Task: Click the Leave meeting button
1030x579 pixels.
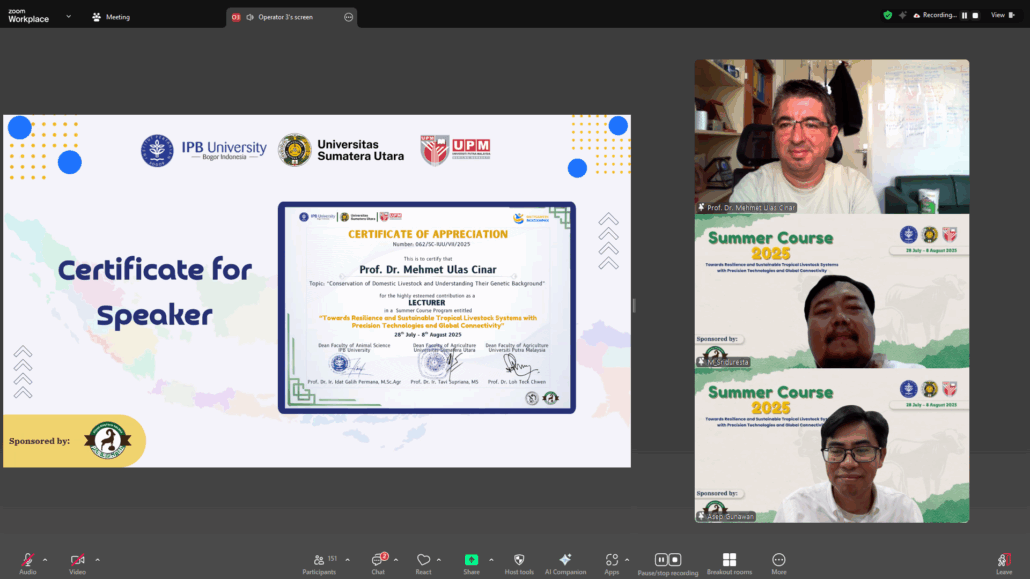Action: [x=1003, y=560]
